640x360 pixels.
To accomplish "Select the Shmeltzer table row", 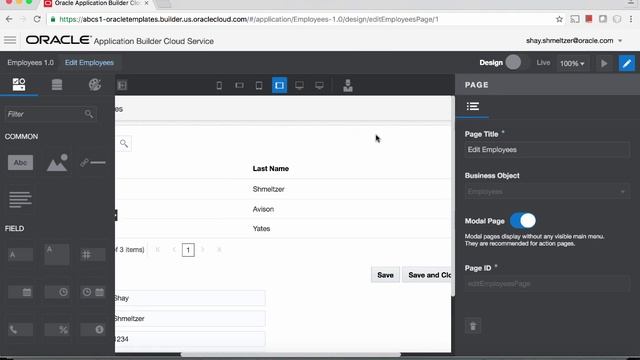I will click(x=283, y=189).
